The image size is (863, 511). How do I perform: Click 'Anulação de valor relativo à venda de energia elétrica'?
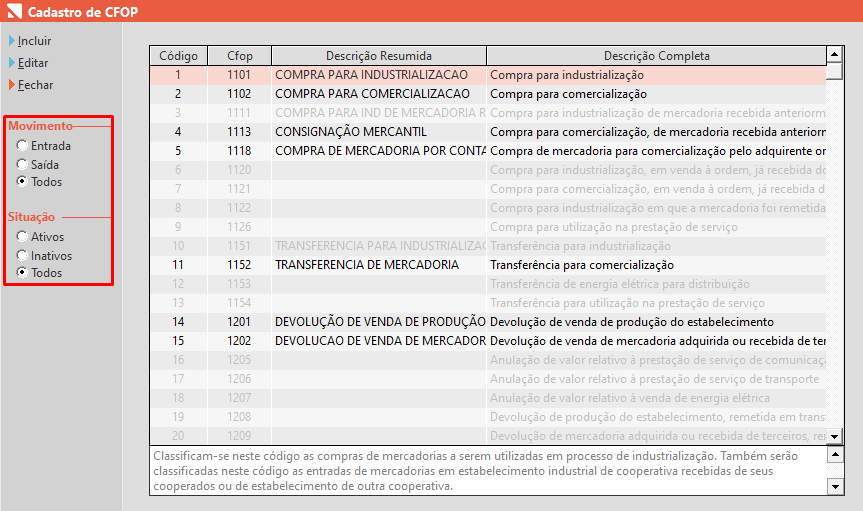pos(630,398)
